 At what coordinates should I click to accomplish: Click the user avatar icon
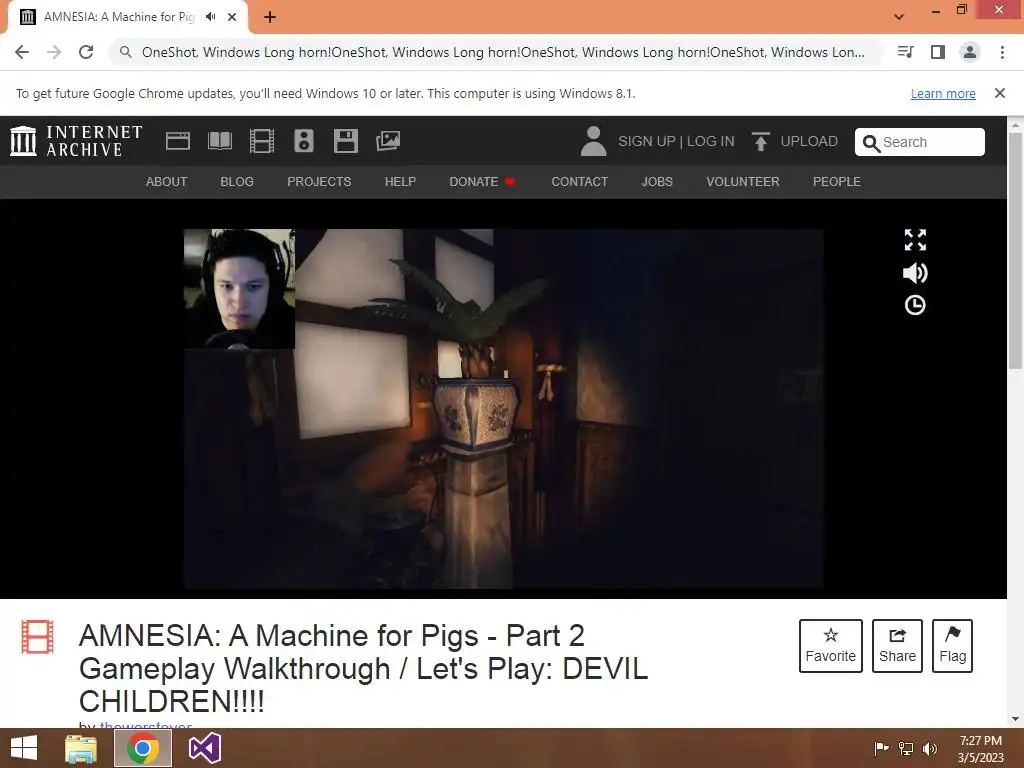pyautogui.click(x=593, y=141)
